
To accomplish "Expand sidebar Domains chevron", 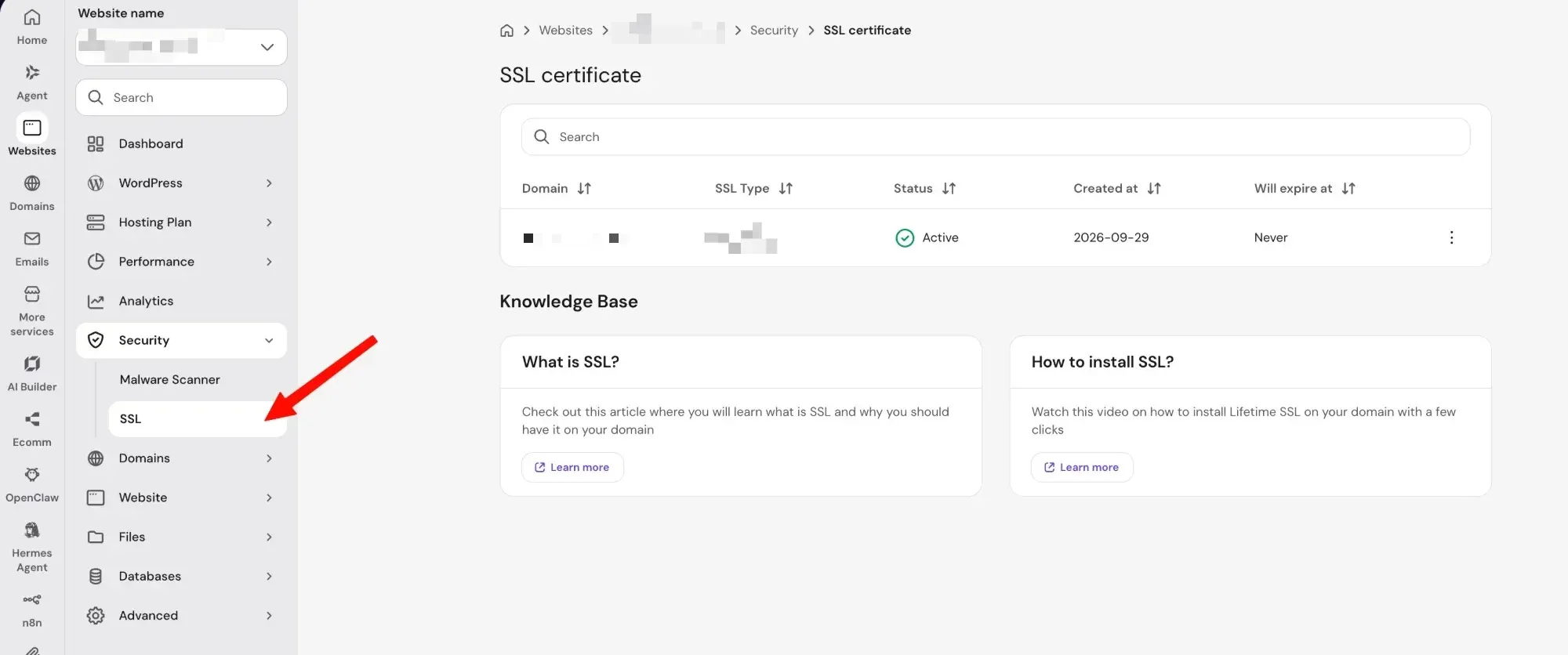I will tap(269, 458).
